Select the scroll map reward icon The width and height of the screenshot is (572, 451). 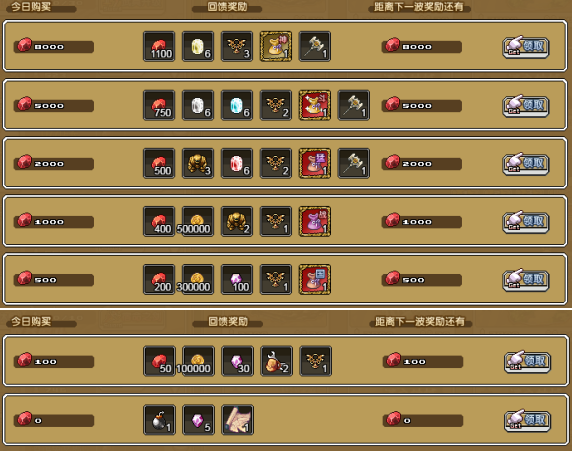click(237, 420)
